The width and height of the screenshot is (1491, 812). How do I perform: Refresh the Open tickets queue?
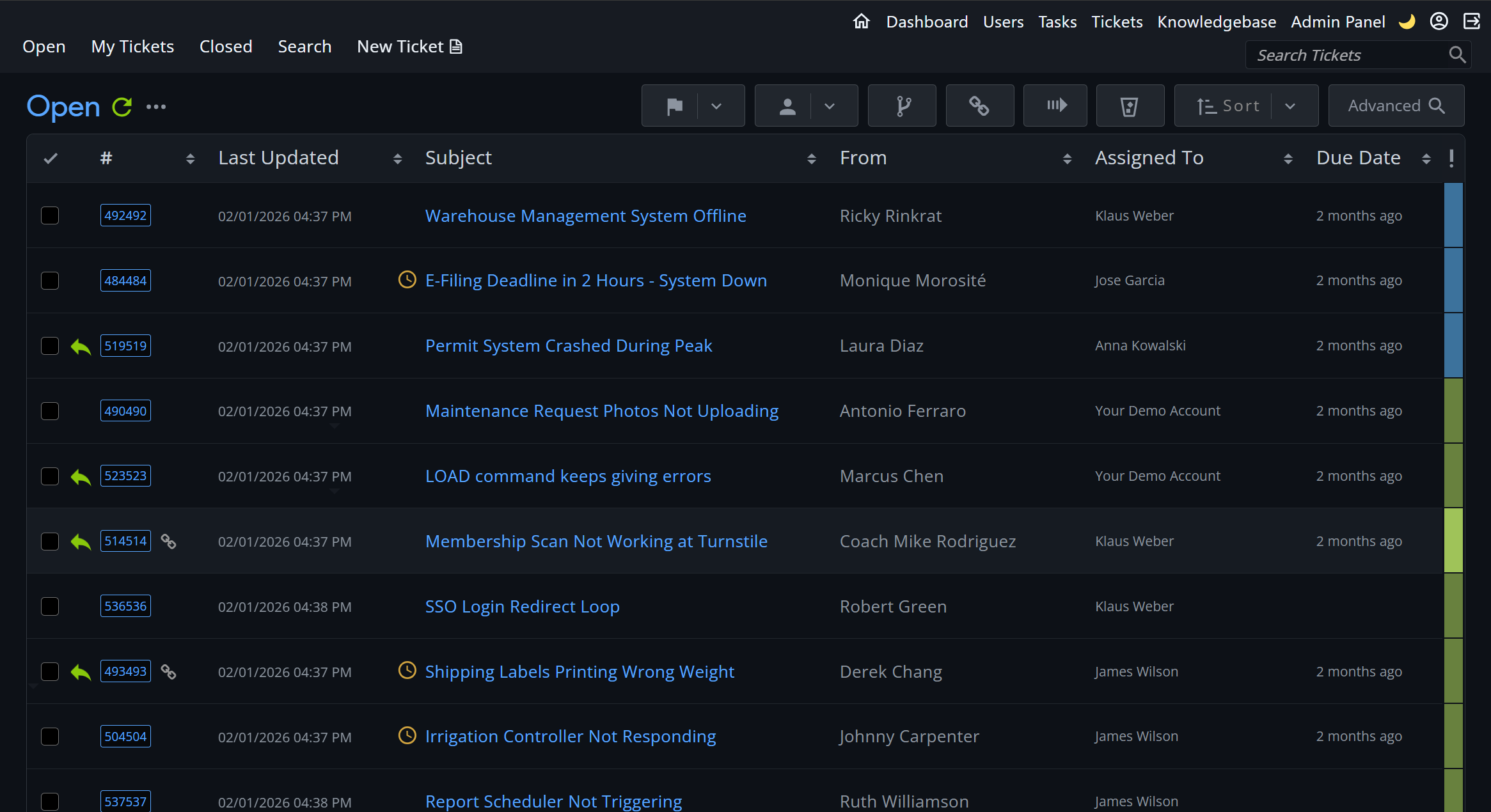(x=122, y=107)
